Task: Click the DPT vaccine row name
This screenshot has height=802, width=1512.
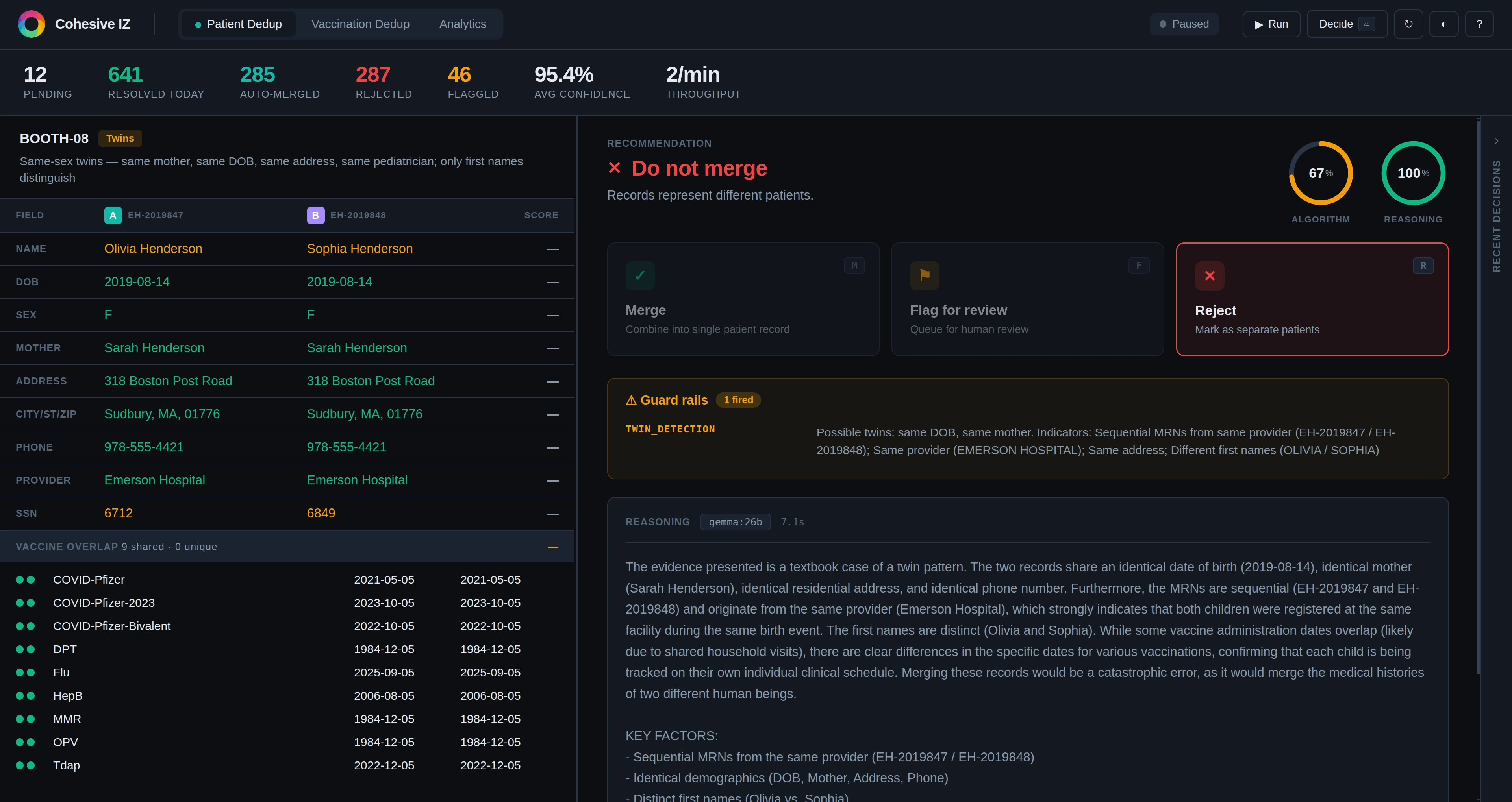Action: (65, 649)
